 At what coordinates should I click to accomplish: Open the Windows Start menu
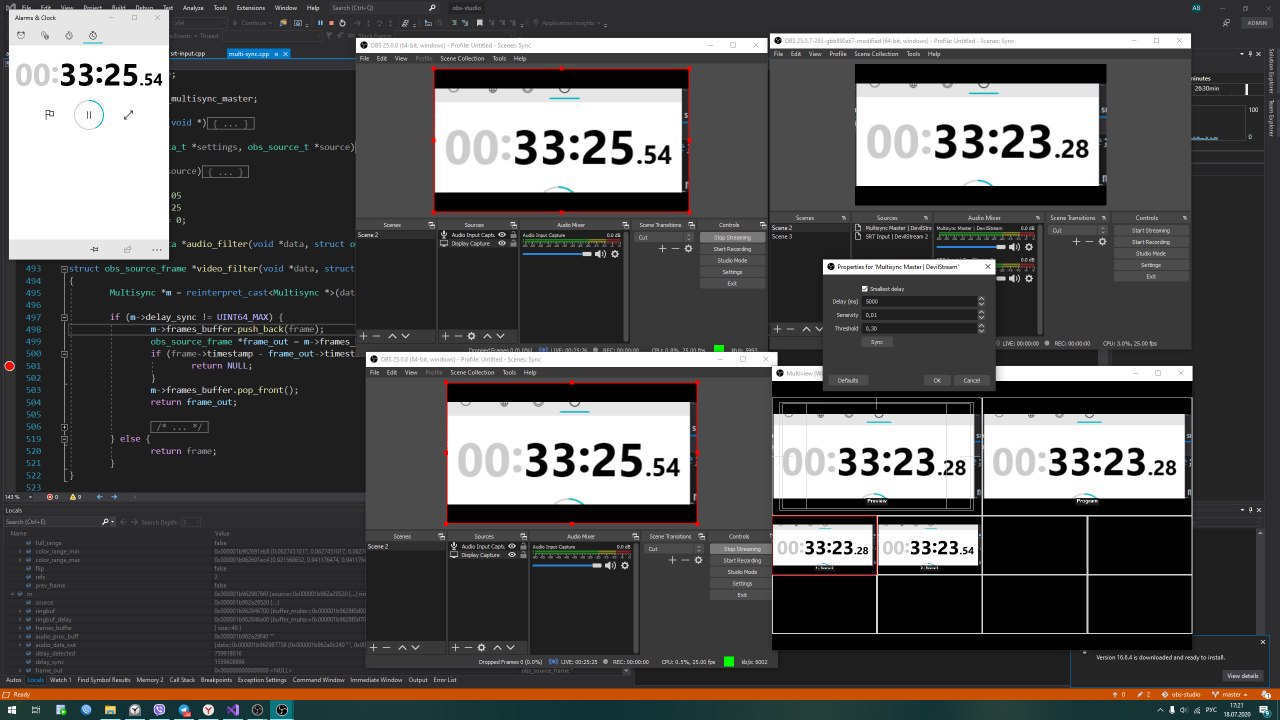pos(13,709)
